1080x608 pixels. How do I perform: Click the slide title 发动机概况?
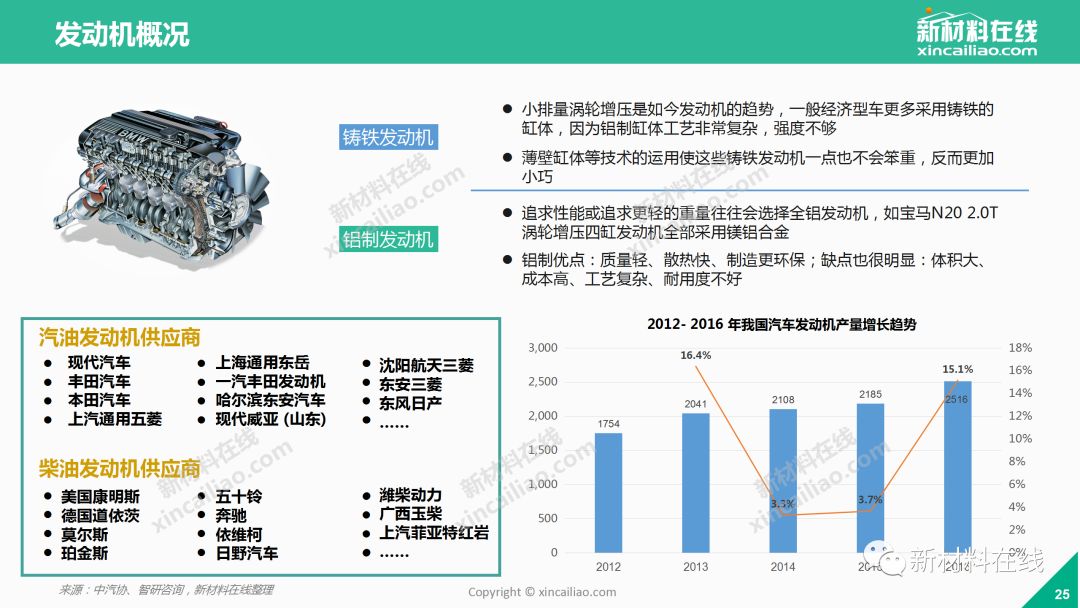pyautogui.click(x=122, y=34)
